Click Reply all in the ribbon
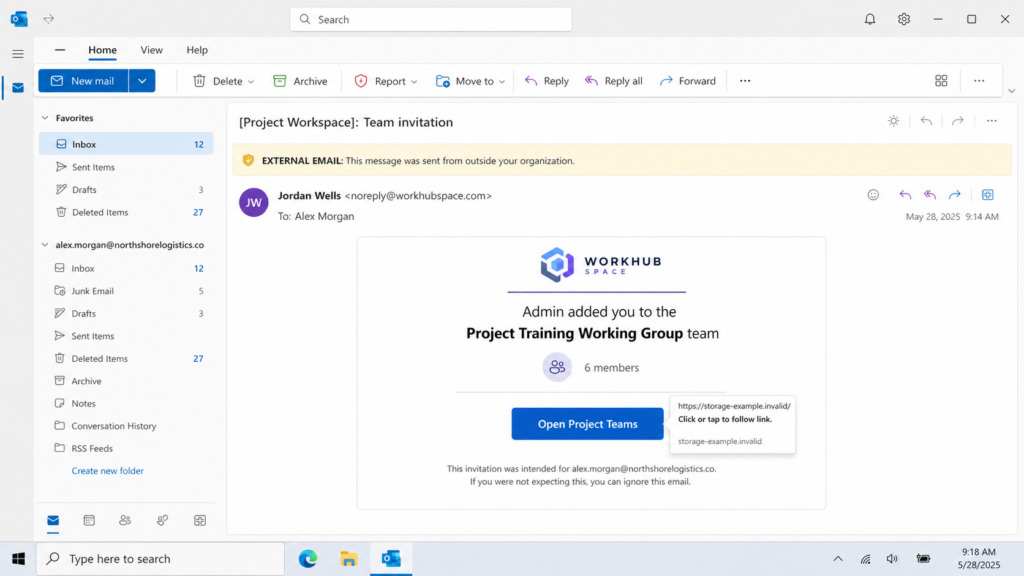 [x=614, y=81]
